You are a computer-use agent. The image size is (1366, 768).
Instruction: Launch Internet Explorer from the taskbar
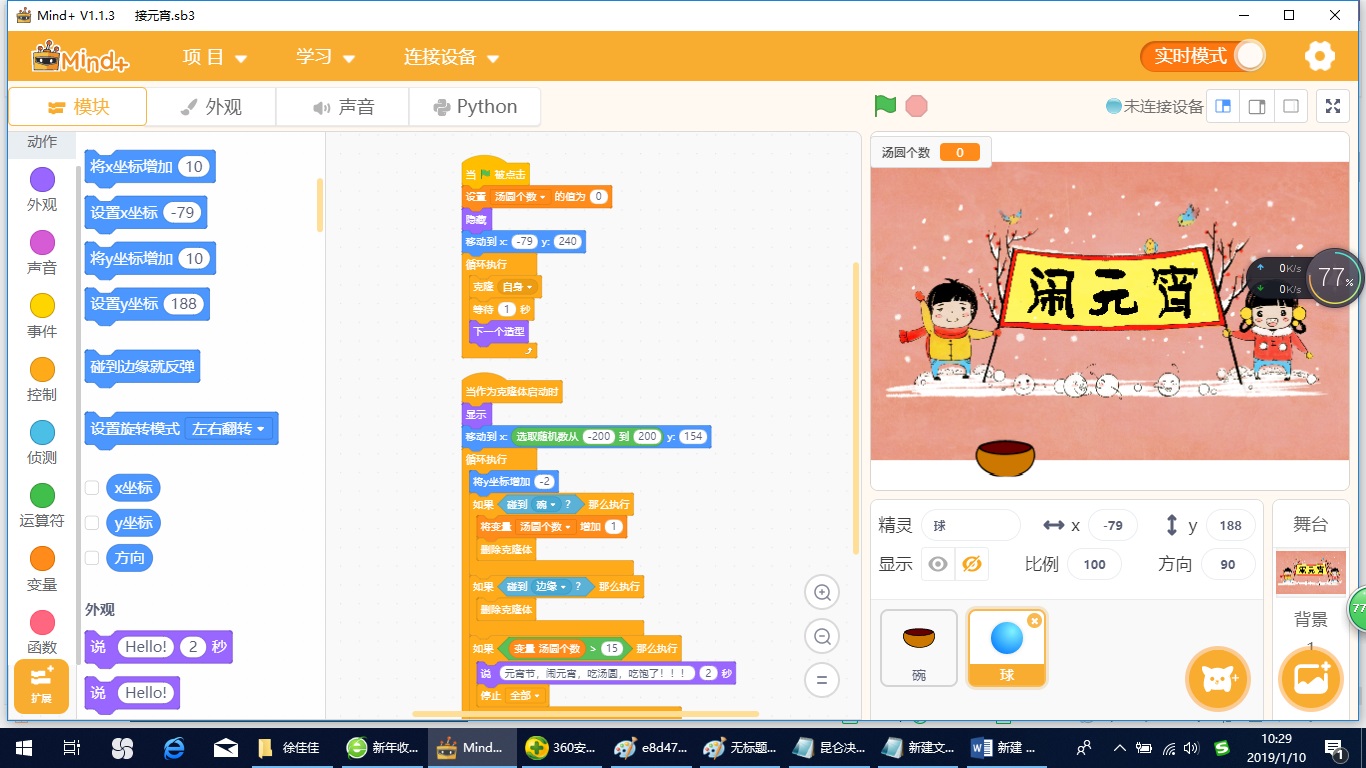click(x=174, y=747)
